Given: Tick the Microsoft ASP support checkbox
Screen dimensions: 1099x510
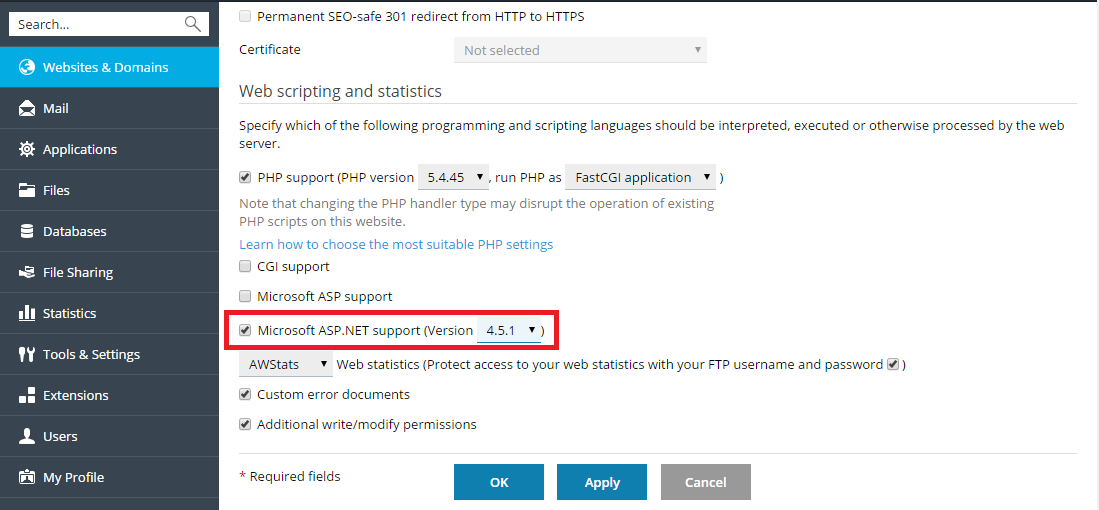Looking at the screenshot, I should pos(245,296).
